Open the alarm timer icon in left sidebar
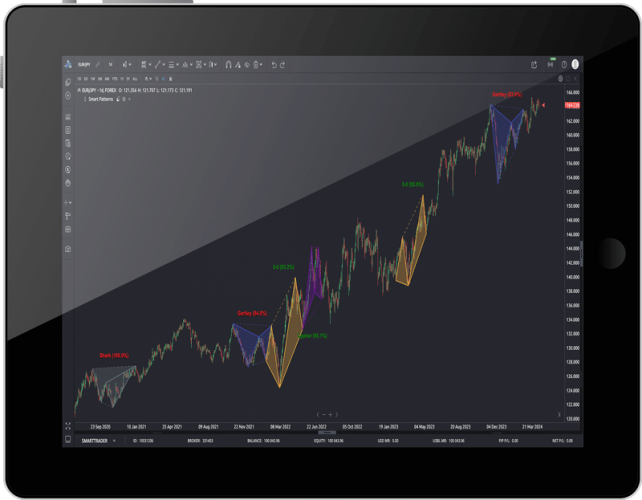This screenshot has width=642, height=500. 68,183
